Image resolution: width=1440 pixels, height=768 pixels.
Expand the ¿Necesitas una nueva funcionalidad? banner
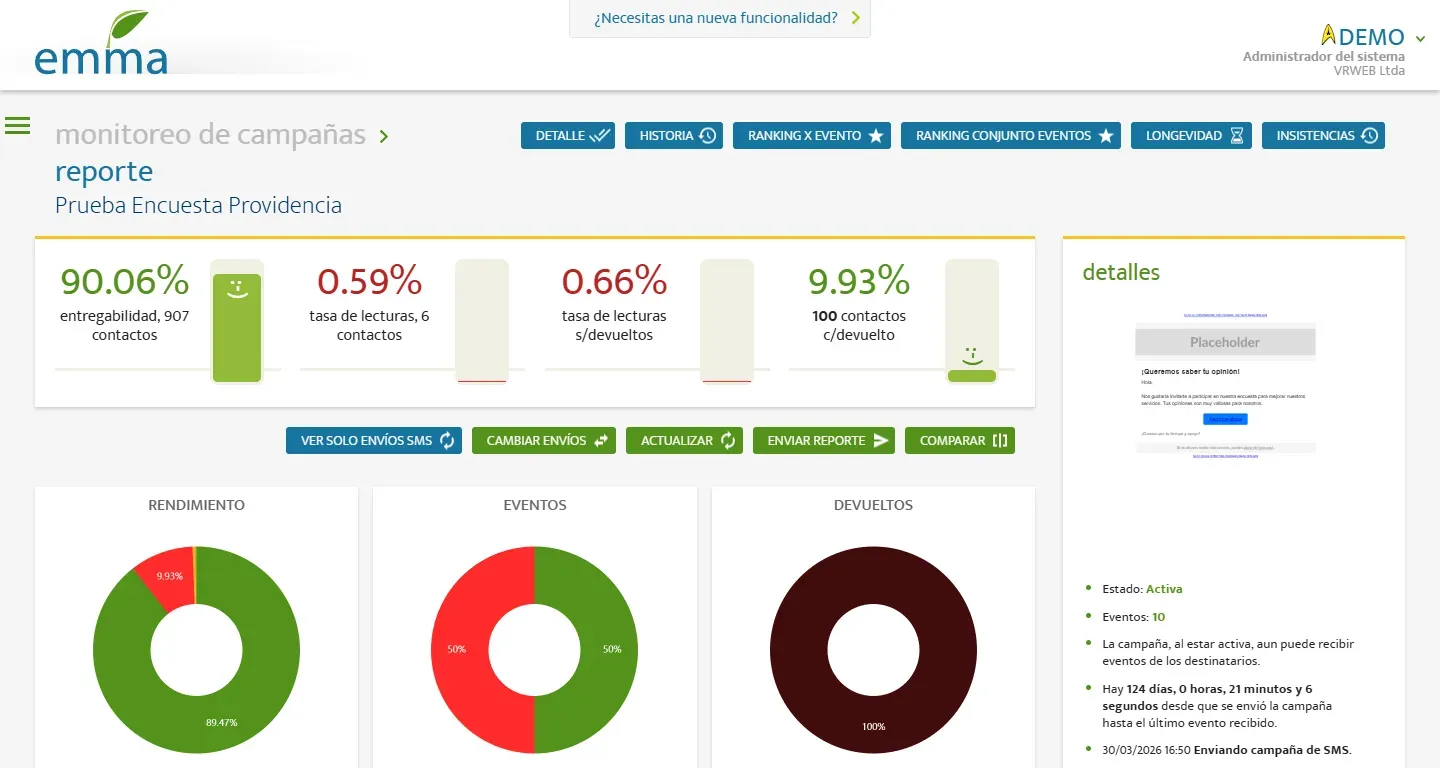pos(720,18)
